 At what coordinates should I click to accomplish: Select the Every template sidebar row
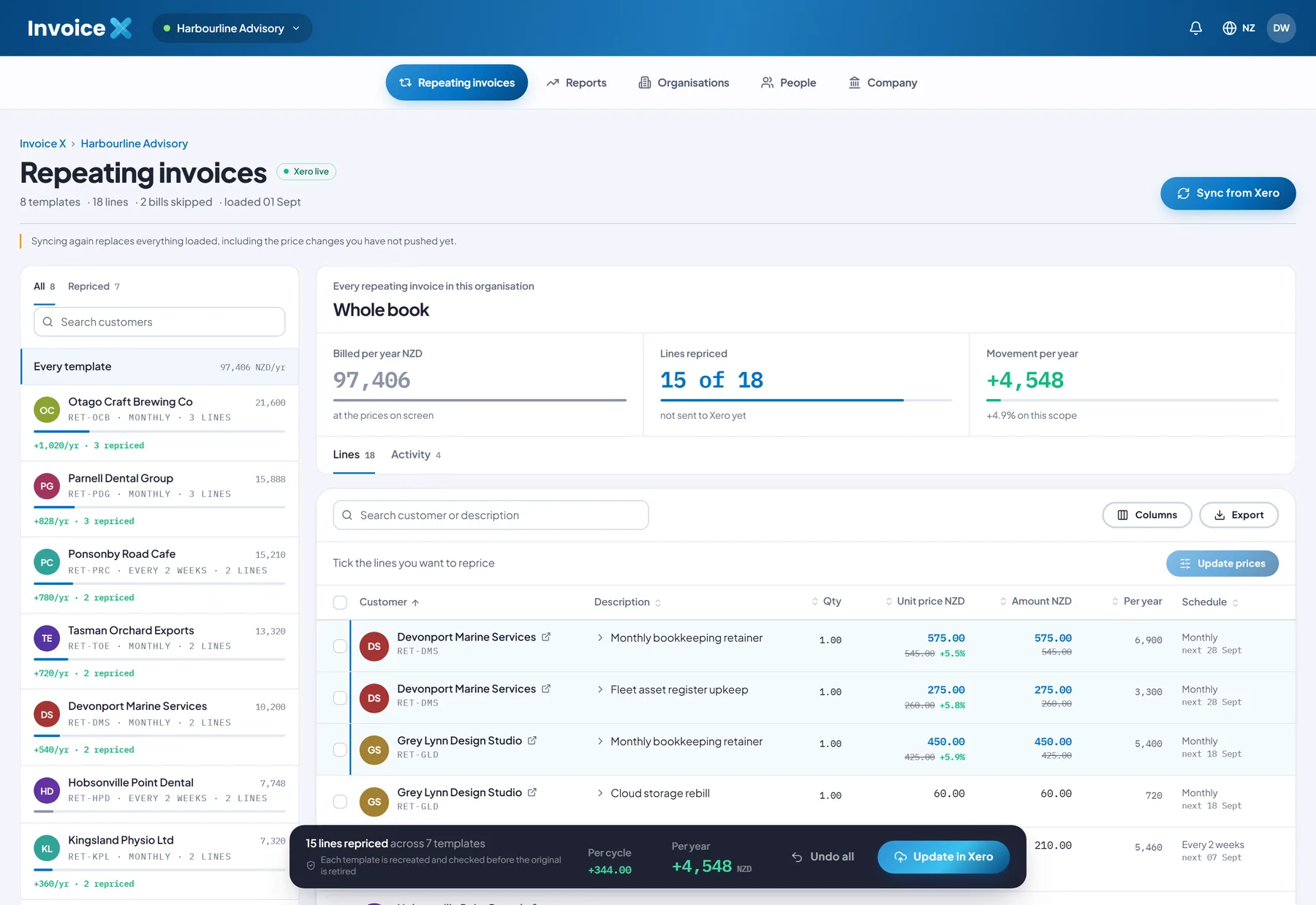[159, 367]
